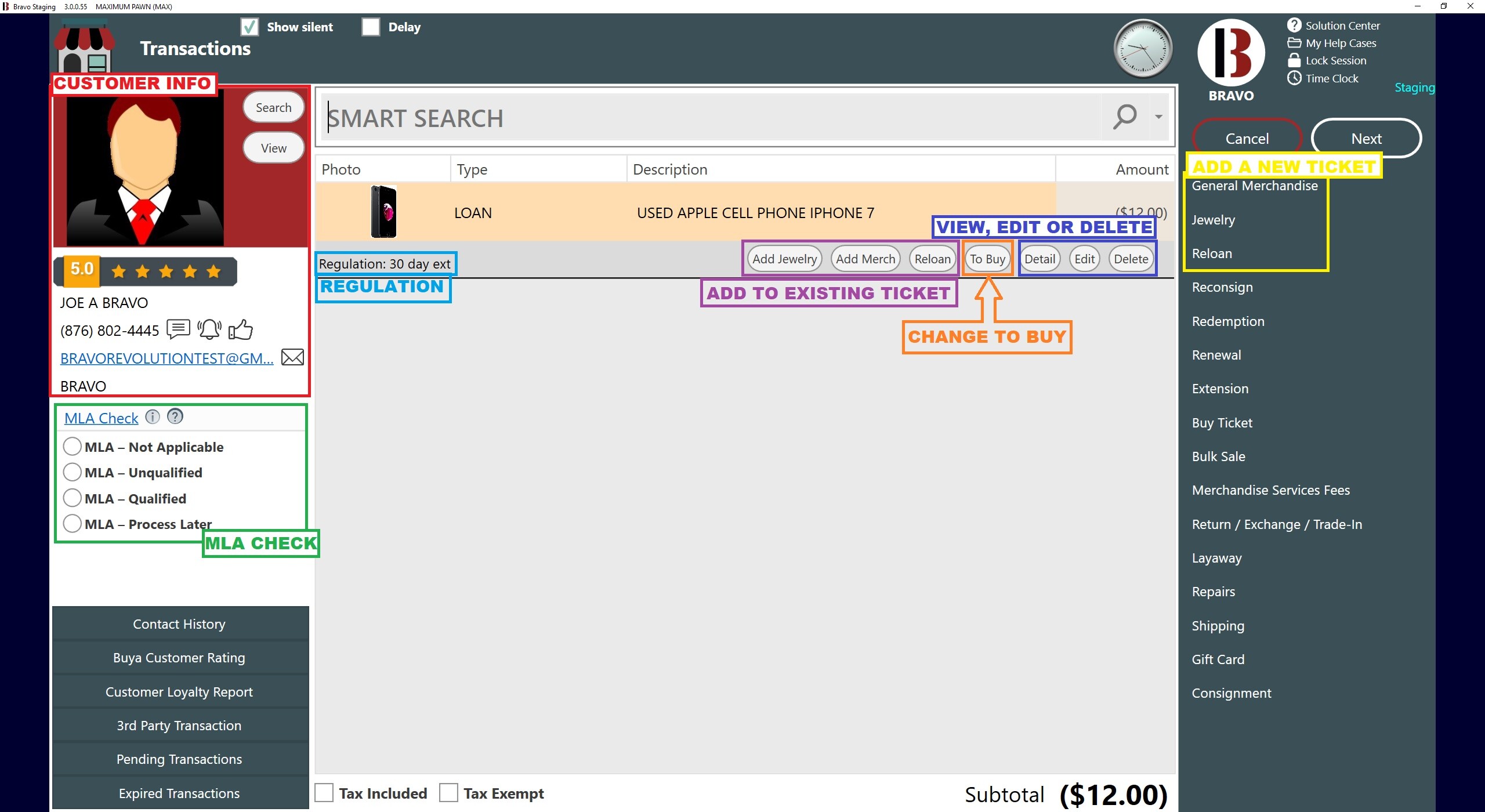Select Gift Card menu item
This screenshot has width=1485, height=812.
pos(1218,659)
